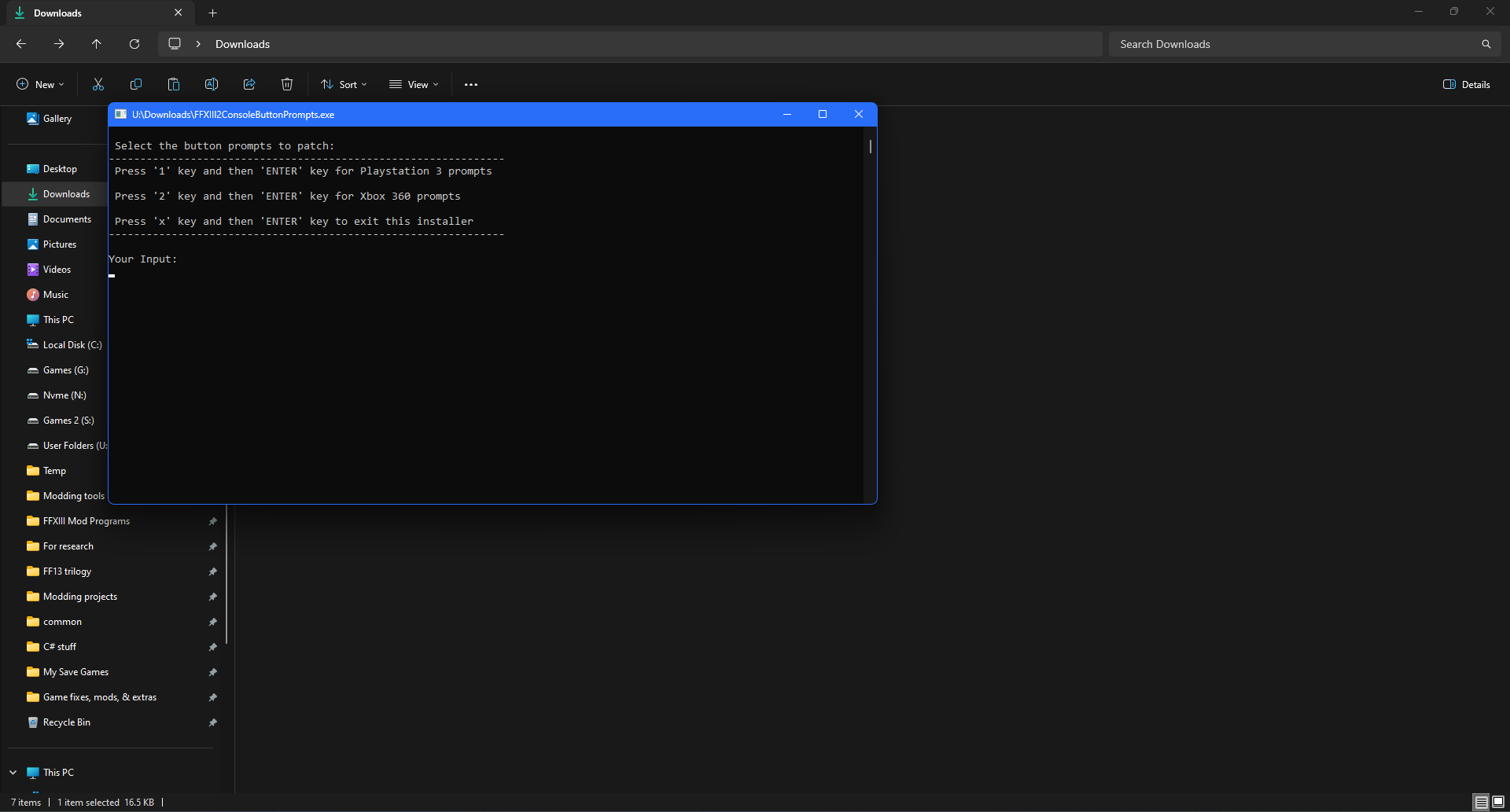Go forward with the forward arrow
The width and height of the screenshot is (1510, 812).
(59, 44)
